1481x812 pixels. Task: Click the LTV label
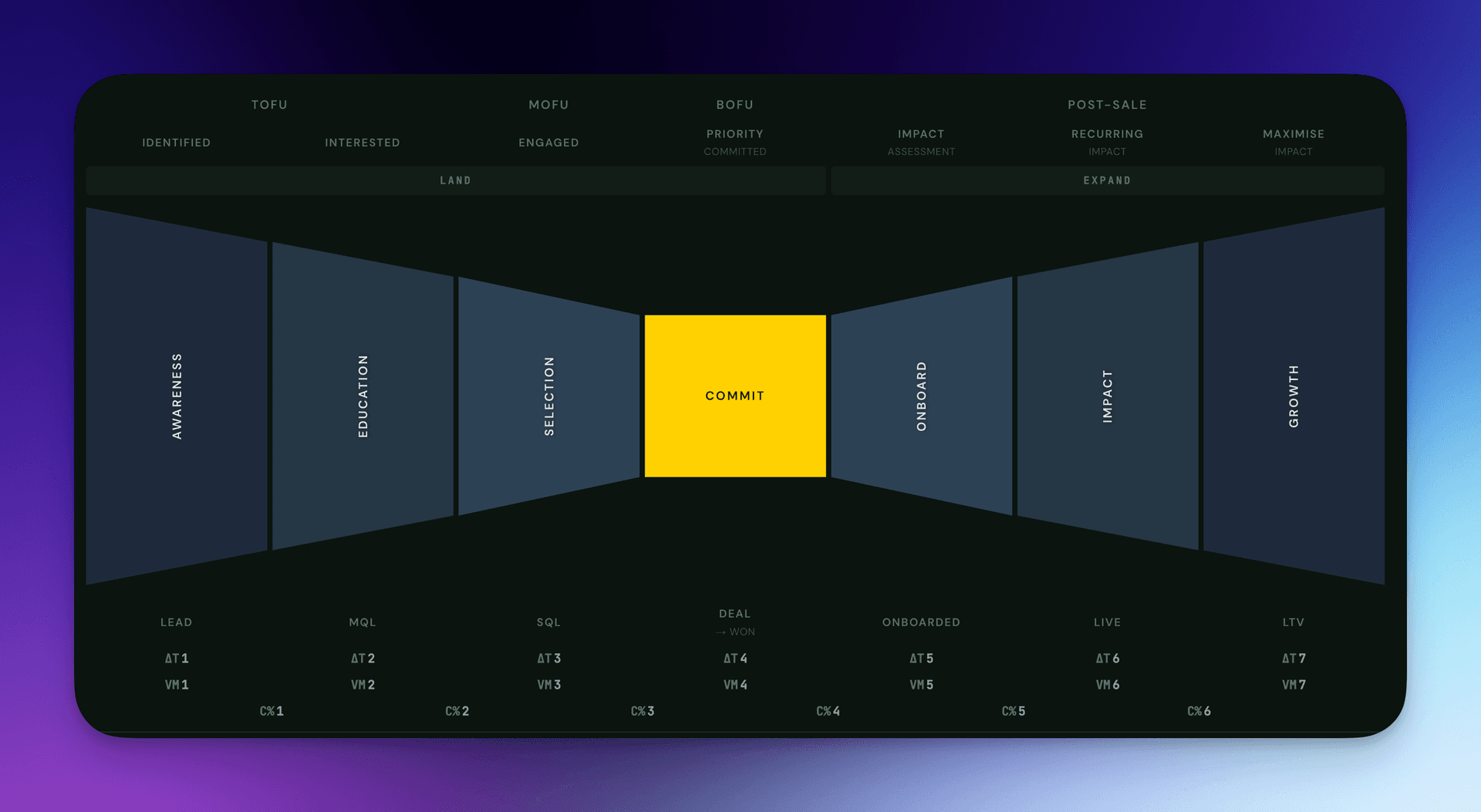tap(1294, 622)
